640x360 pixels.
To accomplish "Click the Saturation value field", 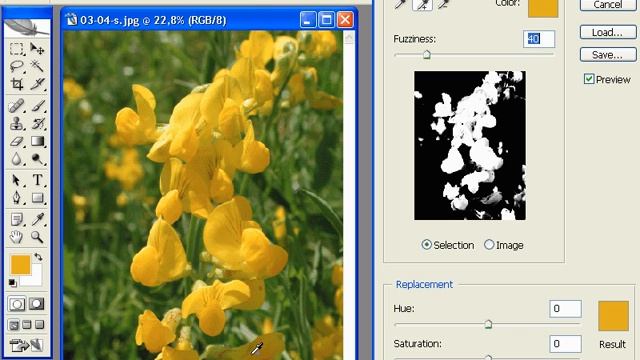I will [x=565, y=344].
